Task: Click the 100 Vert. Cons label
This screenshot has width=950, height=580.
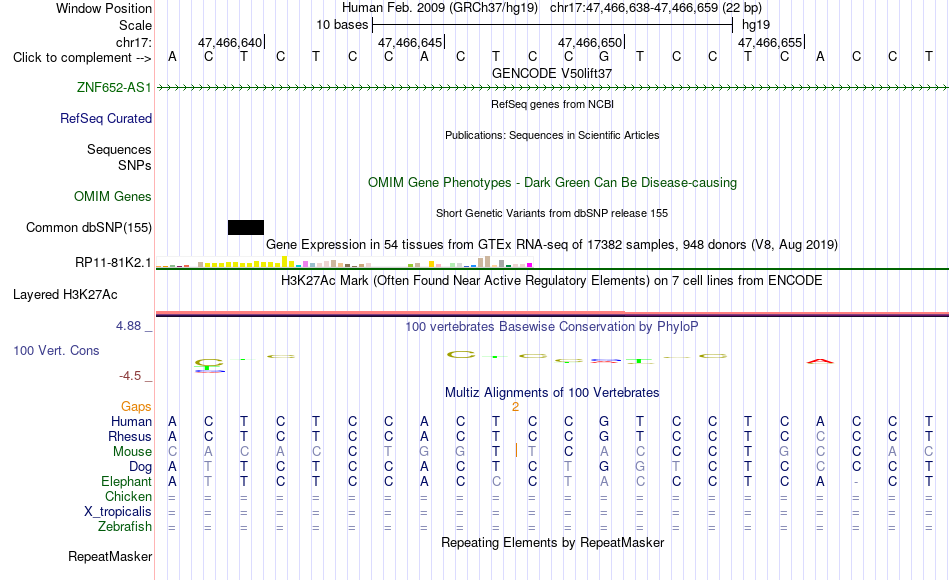Action: [56, 350]
